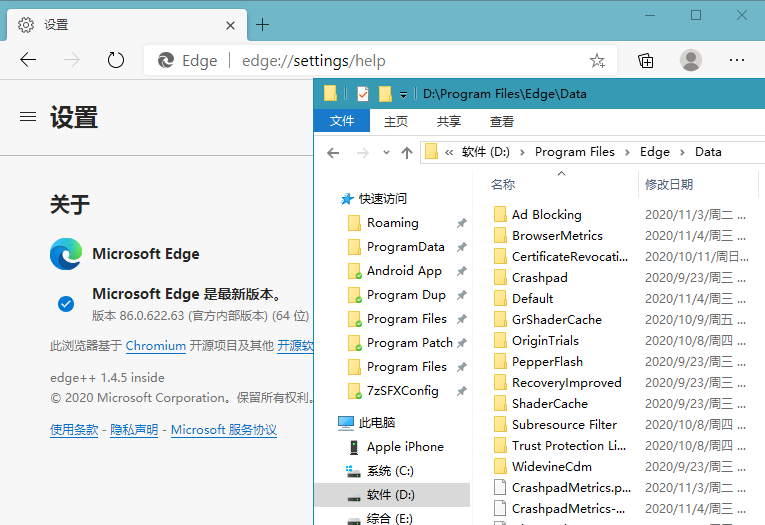Open the Explorer recent locations dropdown

(x=386, y=153)
